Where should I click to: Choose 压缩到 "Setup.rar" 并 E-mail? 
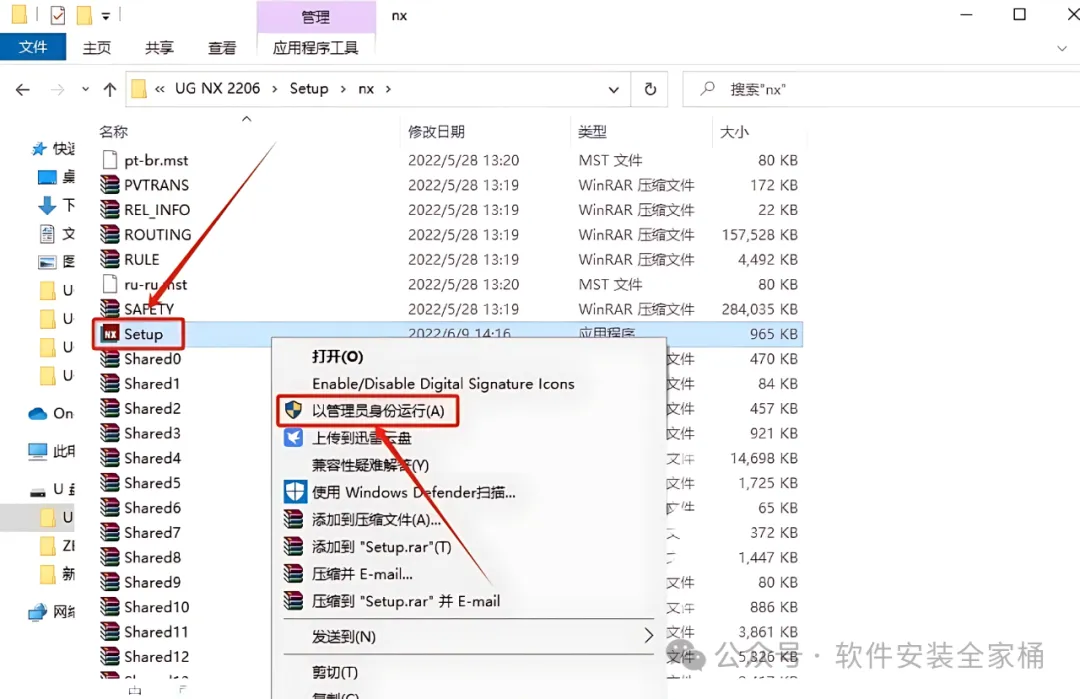[x=406, y=601]
